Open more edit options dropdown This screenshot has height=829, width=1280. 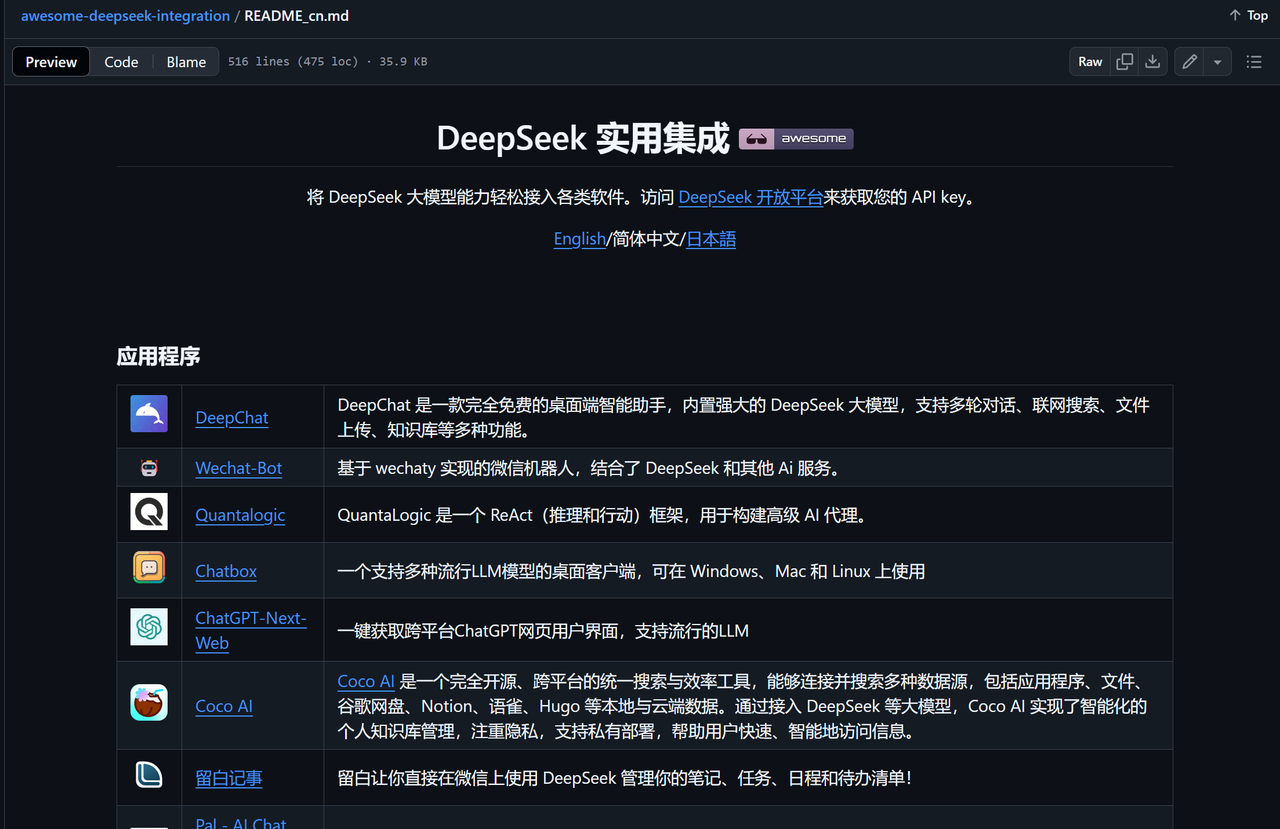point(1217,62)
